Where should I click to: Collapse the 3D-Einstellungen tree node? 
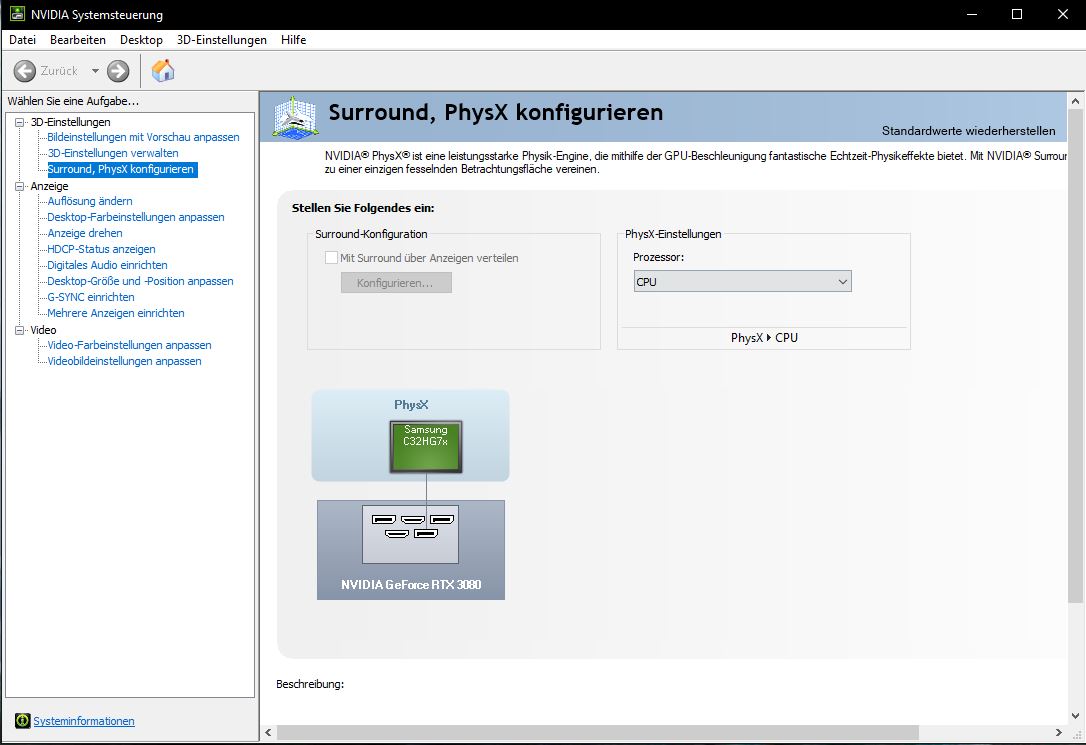coord(19,122)
